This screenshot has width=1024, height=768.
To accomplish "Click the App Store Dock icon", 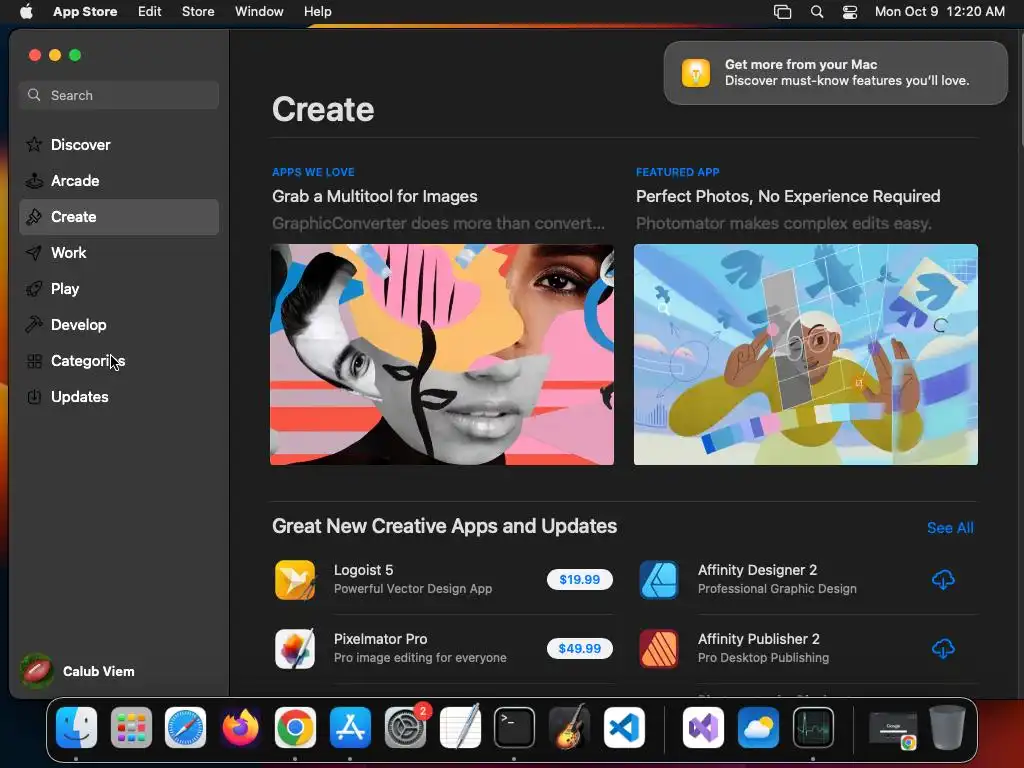I will [x=350, y=727].
